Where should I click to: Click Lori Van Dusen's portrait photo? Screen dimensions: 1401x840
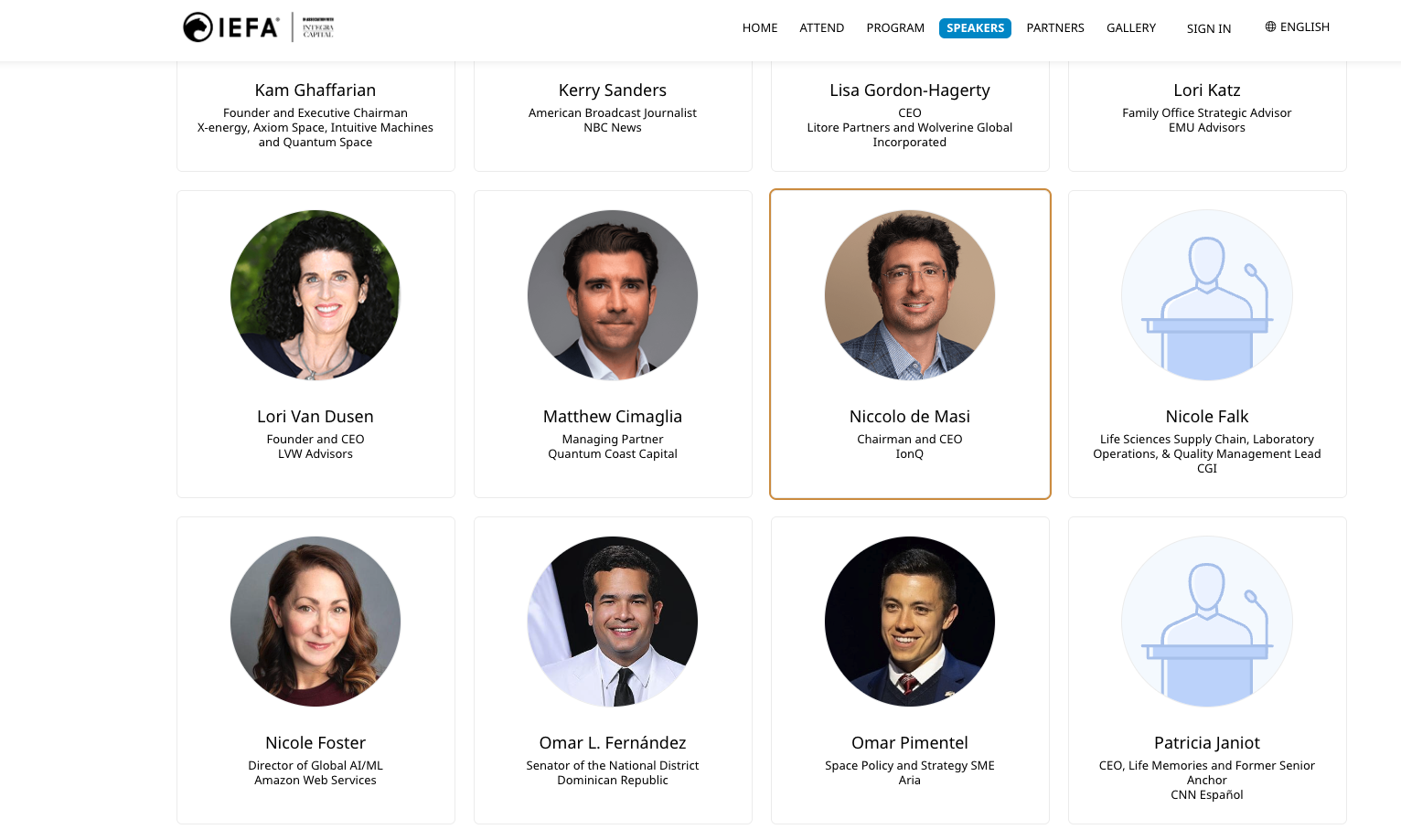pyautogui.click(x=315, y=294)
